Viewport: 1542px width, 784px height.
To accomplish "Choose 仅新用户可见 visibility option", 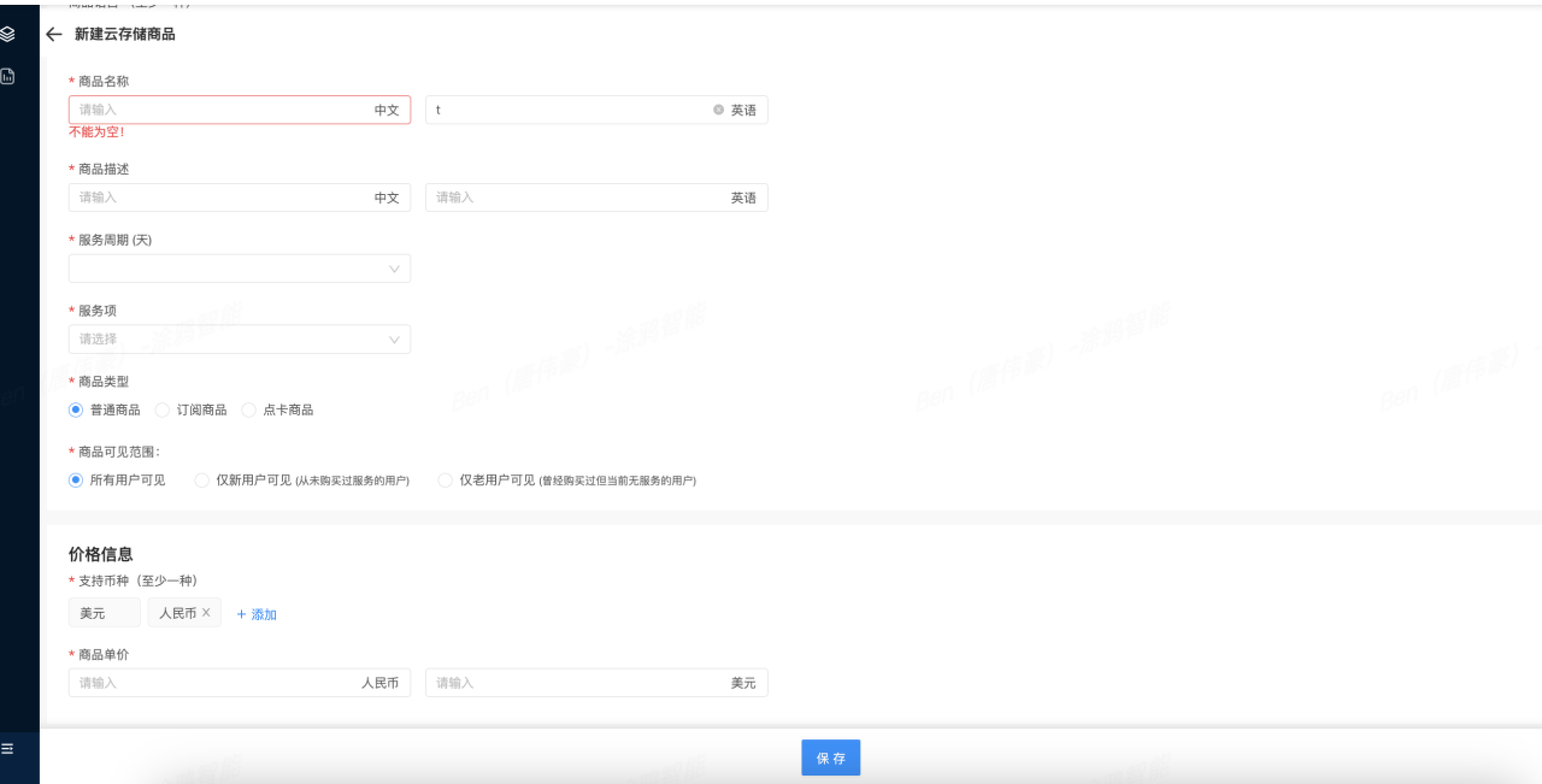I will pos(202,480).
